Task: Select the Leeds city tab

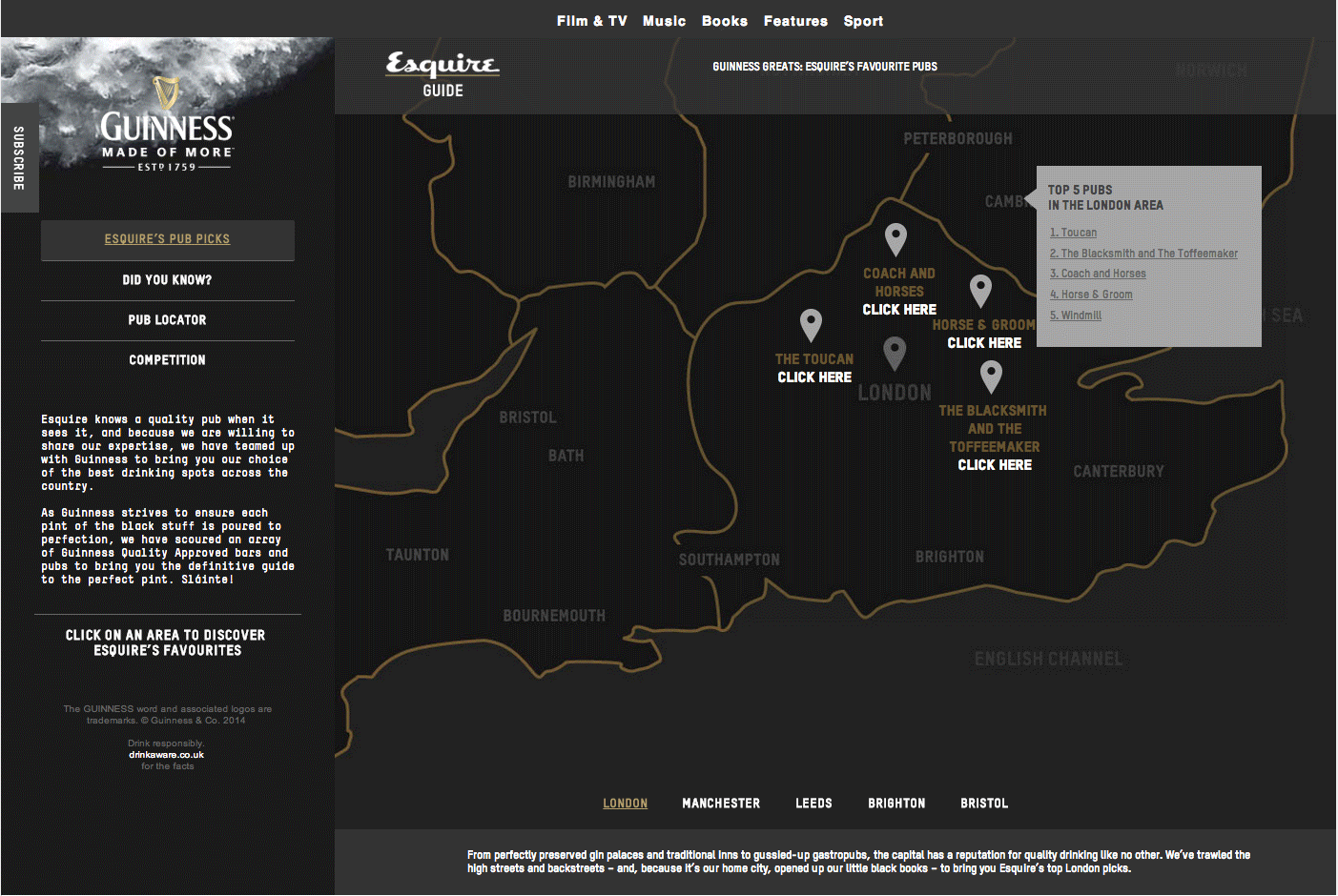Action: [813, 804]
